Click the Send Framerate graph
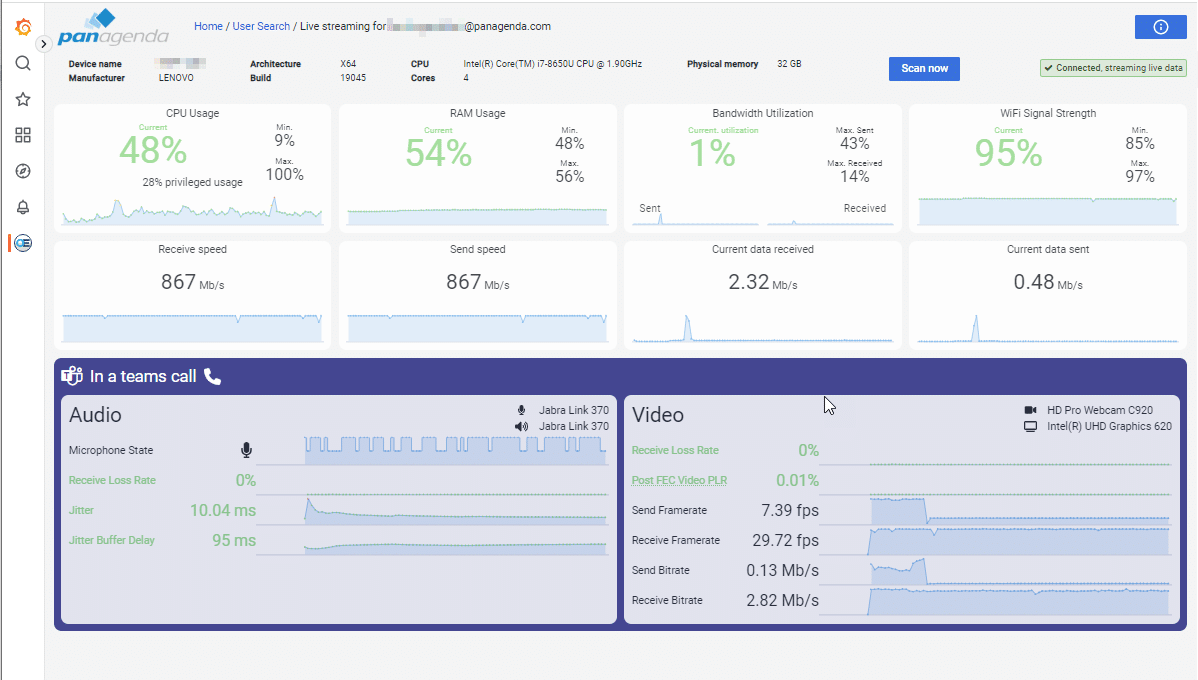 click(x=1021, y=510)
